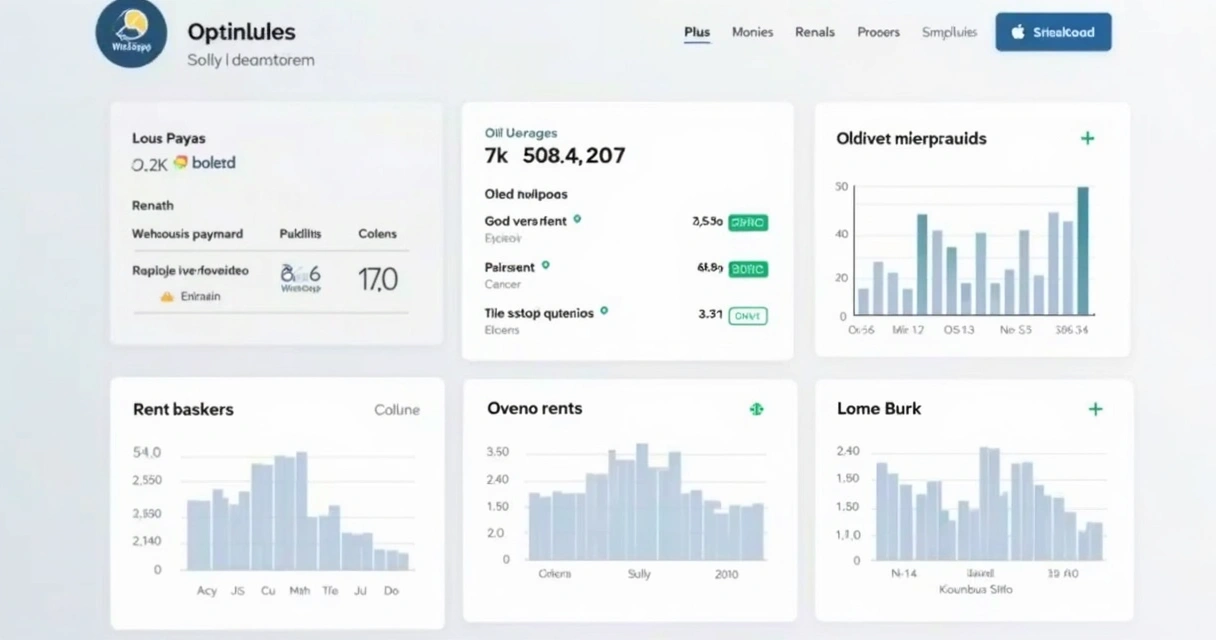Click the green progress badge beside 2,5So
The height and width of the screenshot is (640, 1216).
pyautogui.click(x=748, y=222)
